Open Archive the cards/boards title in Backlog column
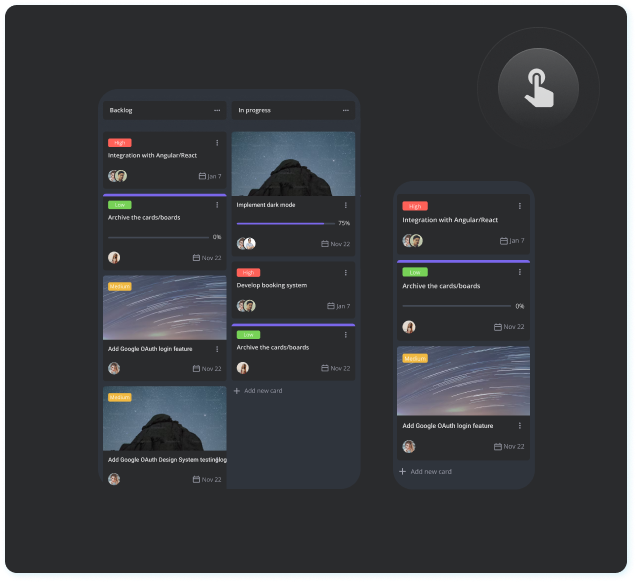636x582 pixels. tap(144, 218)
